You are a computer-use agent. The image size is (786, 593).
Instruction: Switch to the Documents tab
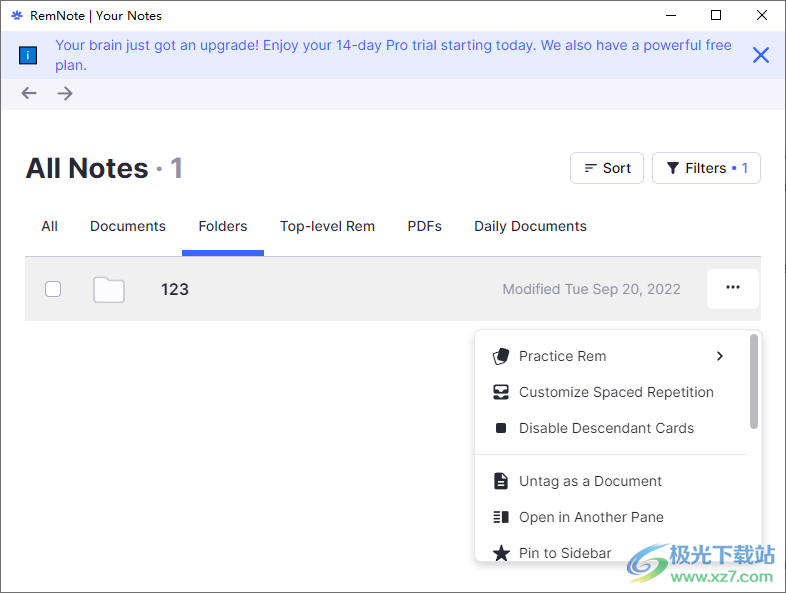click(128, 226)
